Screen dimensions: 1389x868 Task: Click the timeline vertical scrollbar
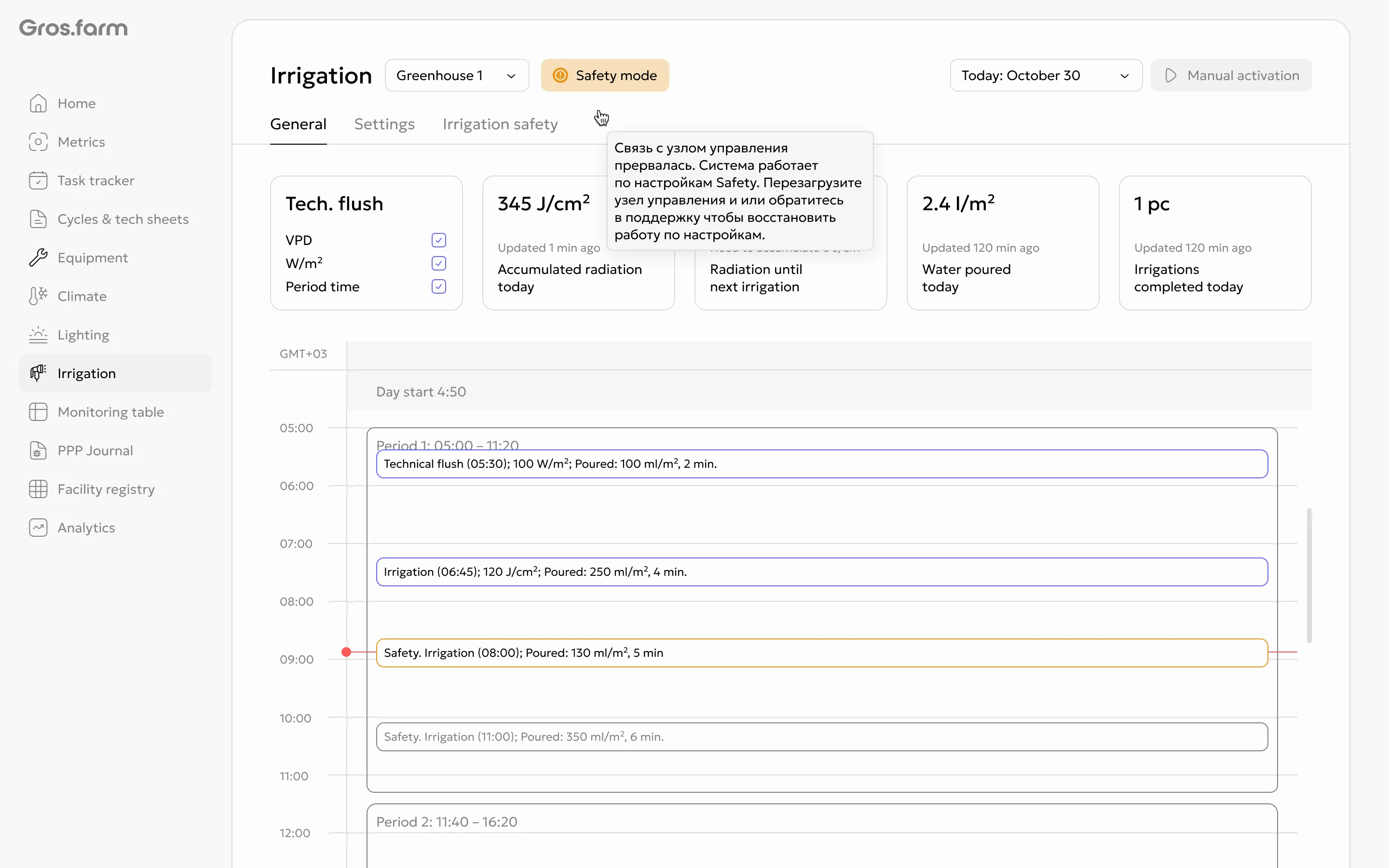(1309, 575)
